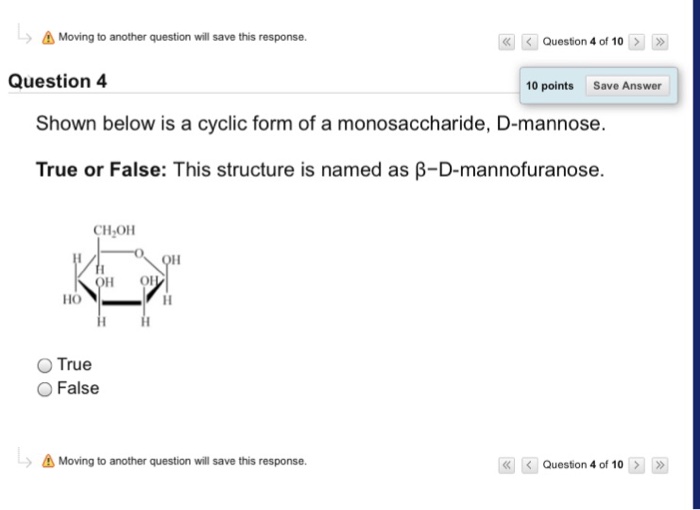Click bottom next-question arrow

(x=635, y=464)
